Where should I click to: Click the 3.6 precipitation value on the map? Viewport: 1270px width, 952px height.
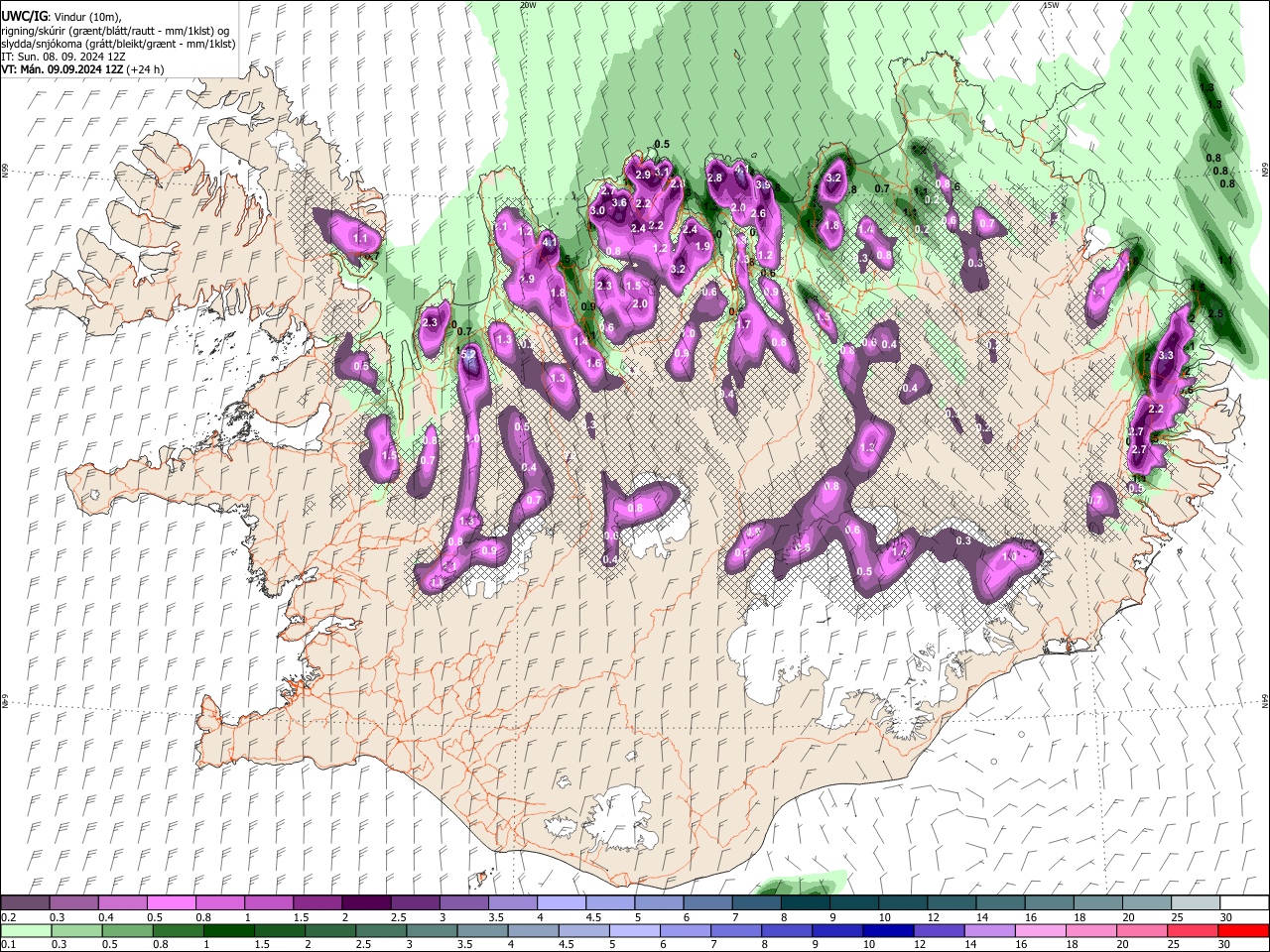[x=619, y=202]
